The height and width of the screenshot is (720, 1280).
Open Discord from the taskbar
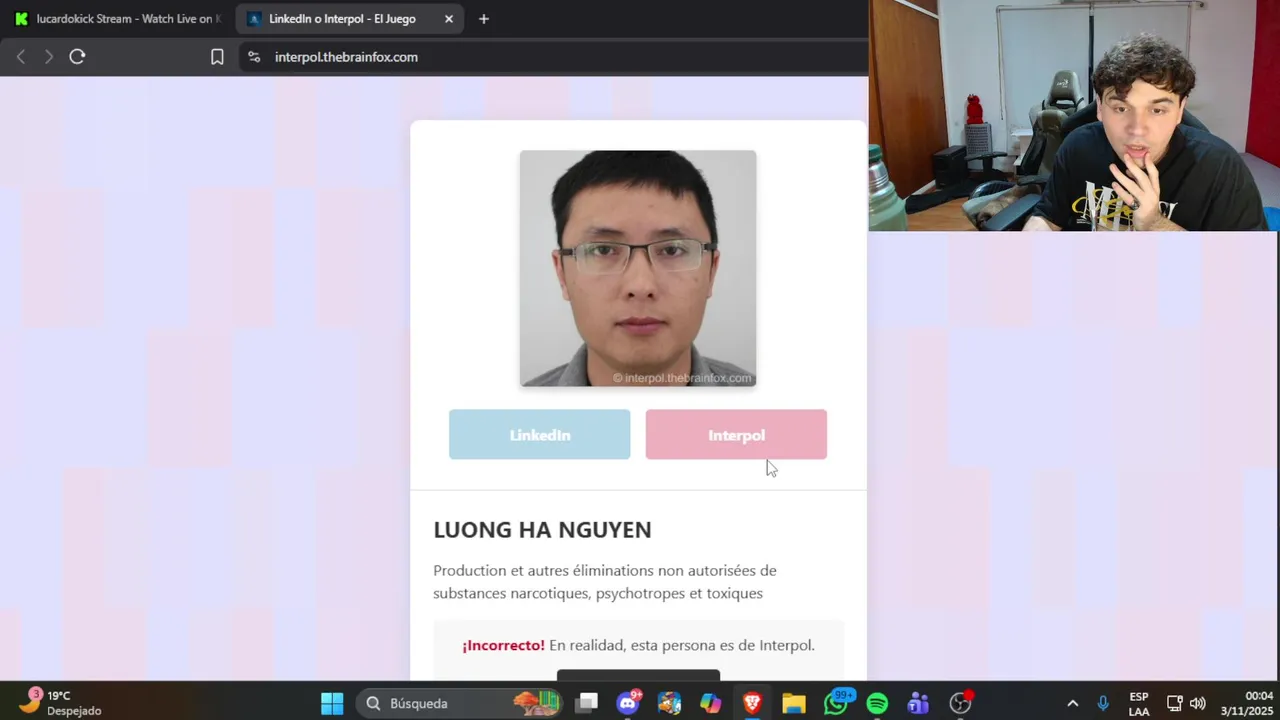coord(629,703)
